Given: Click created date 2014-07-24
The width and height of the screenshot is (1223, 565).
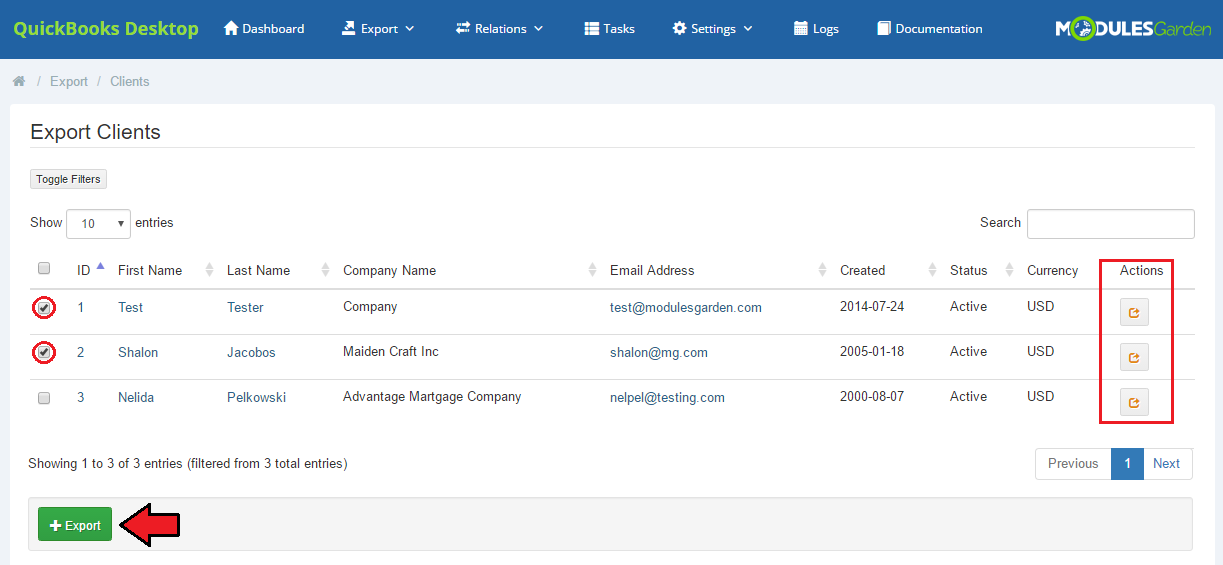Looking at the screenshot, I should (872, 306).
